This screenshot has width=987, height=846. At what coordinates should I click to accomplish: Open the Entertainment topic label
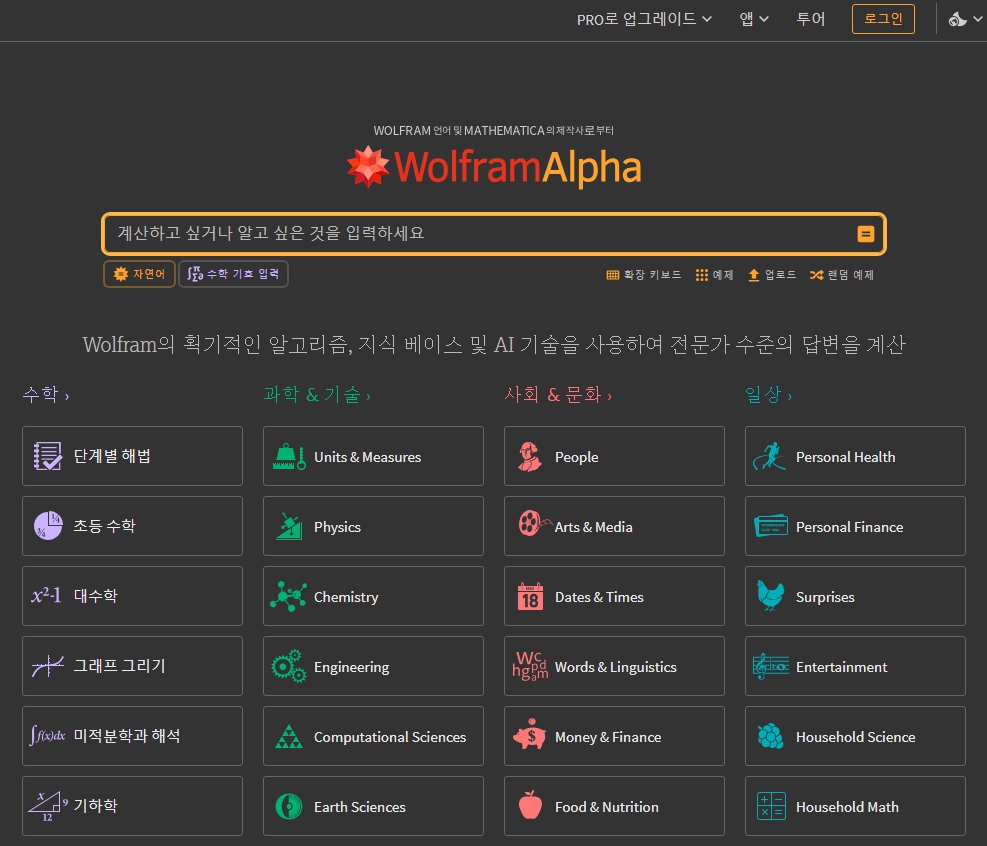pyautogui.click(x=842, y=667)
